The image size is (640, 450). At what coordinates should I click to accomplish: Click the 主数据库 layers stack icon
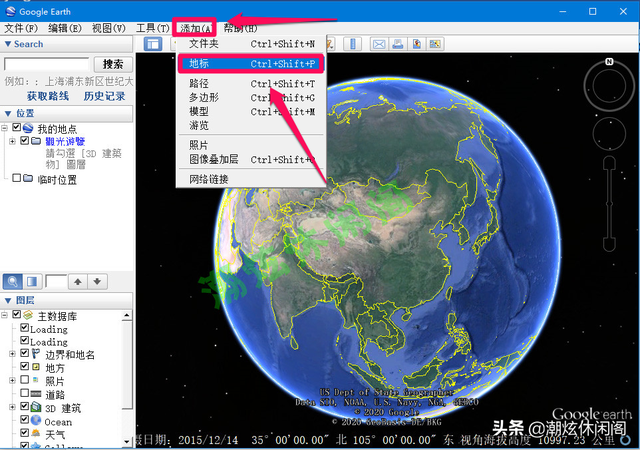tap(28, 315)
